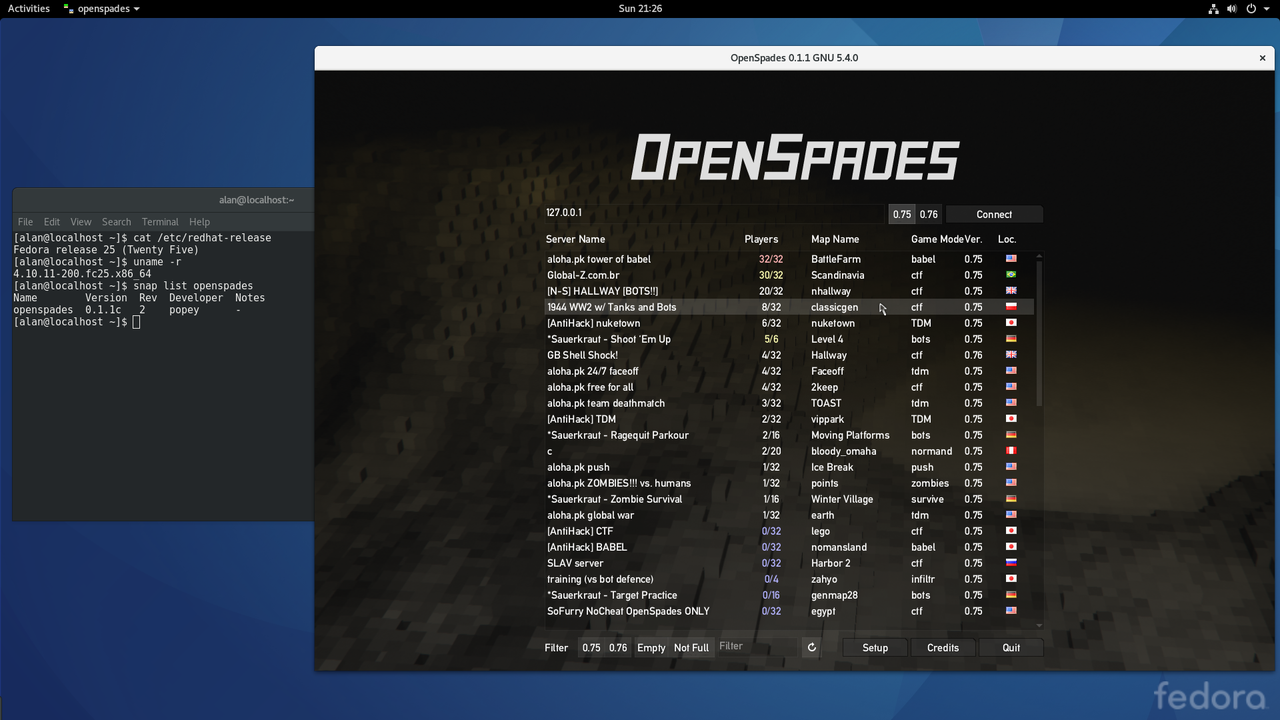This screenshot has width=1280, height=720.
Task: Select the [AntiHack] BABEL server row
Action: [788, 547]
